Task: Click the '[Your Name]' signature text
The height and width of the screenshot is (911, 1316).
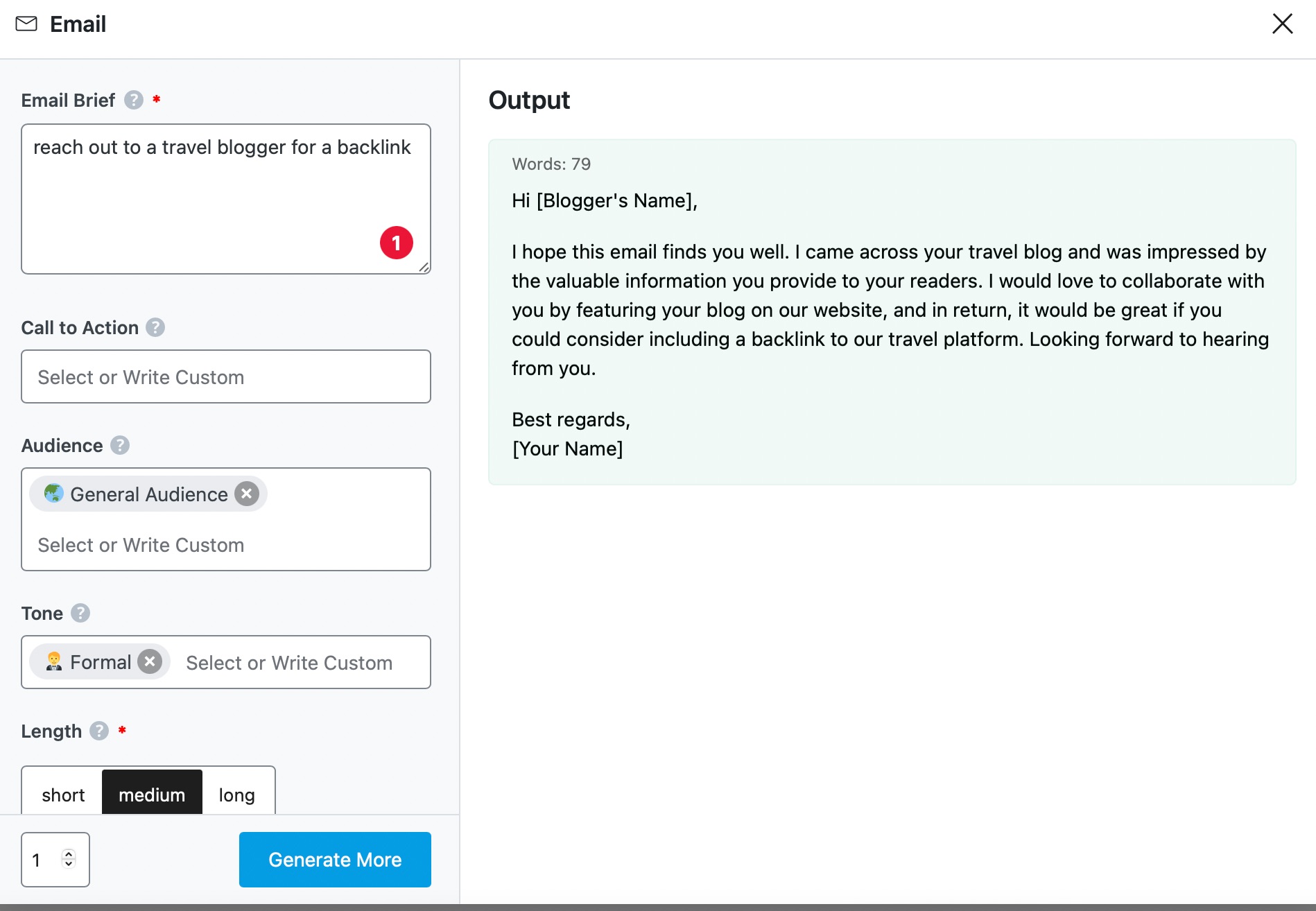Action: (x=567, y=449)
